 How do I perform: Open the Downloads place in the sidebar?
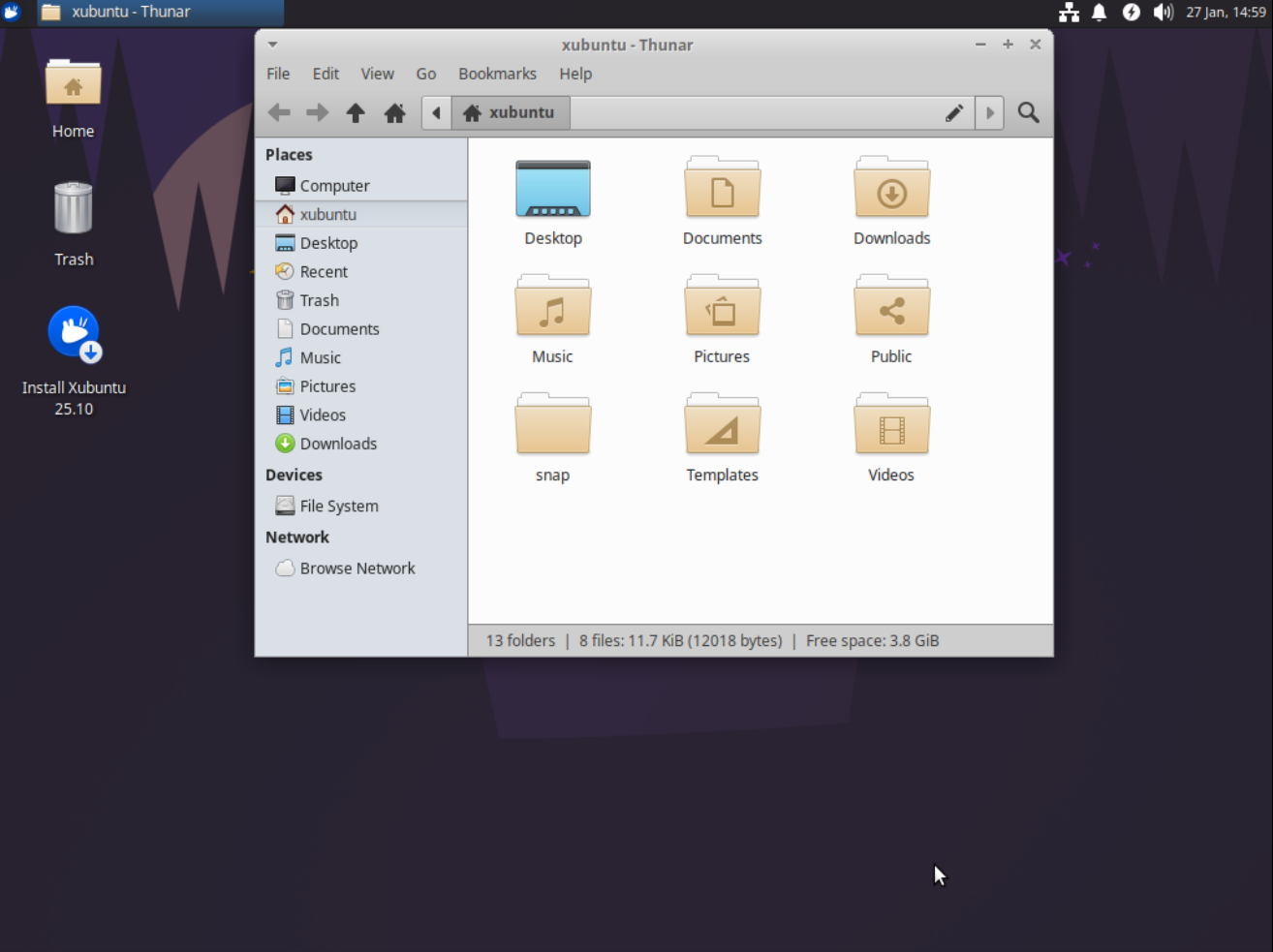(x=338, y=444)
